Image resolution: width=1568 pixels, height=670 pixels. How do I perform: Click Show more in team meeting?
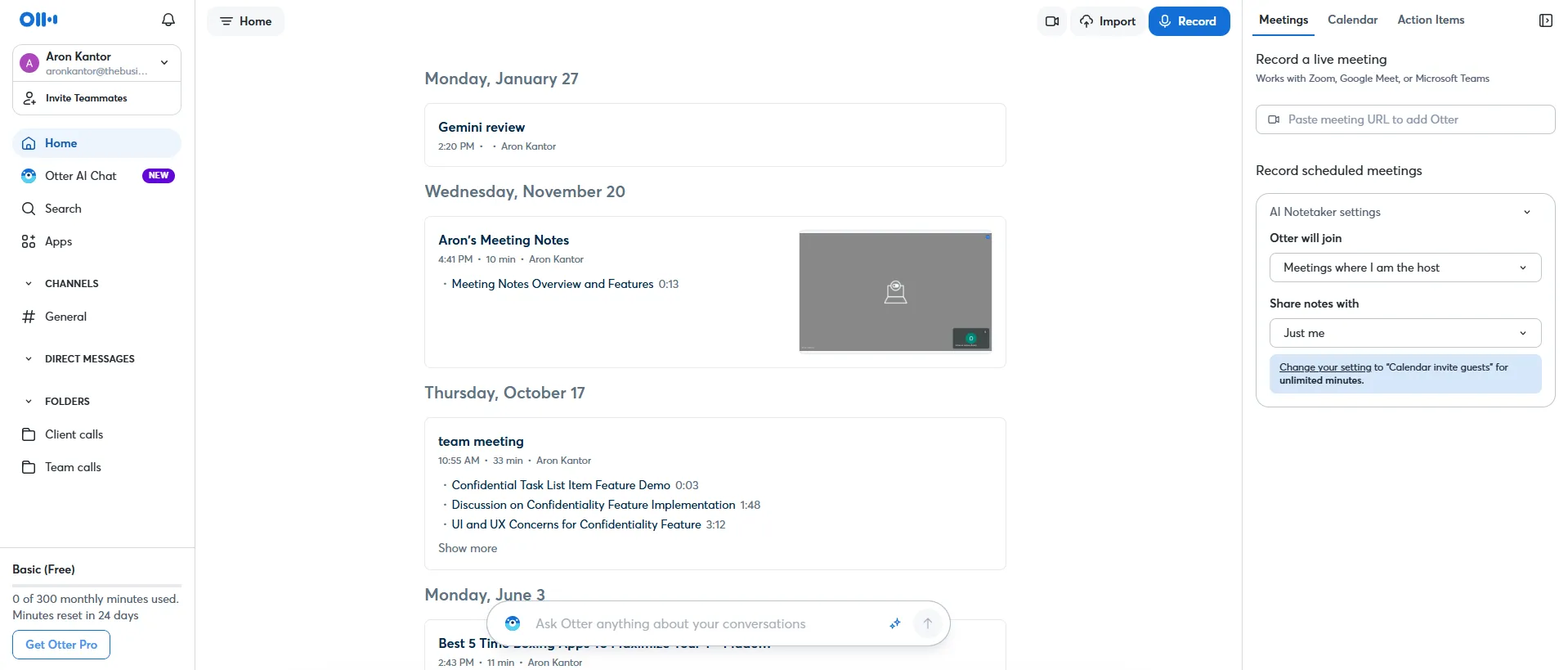coord(468,548)
